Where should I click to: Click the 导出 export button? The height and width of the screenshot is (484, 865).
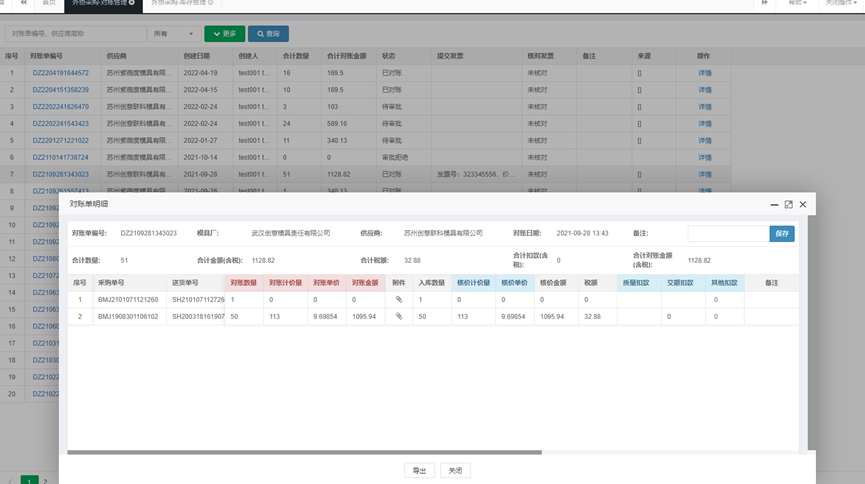(x=419, y=470)
